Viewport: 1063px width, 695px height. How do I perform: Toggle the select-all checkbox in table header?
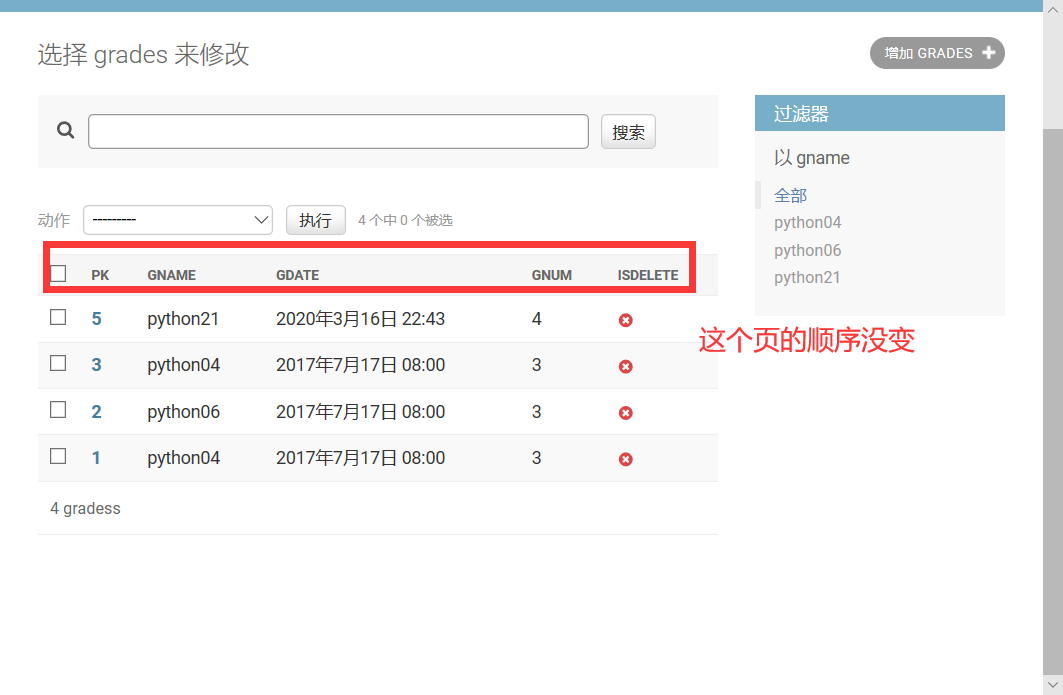tap(58, 274)
